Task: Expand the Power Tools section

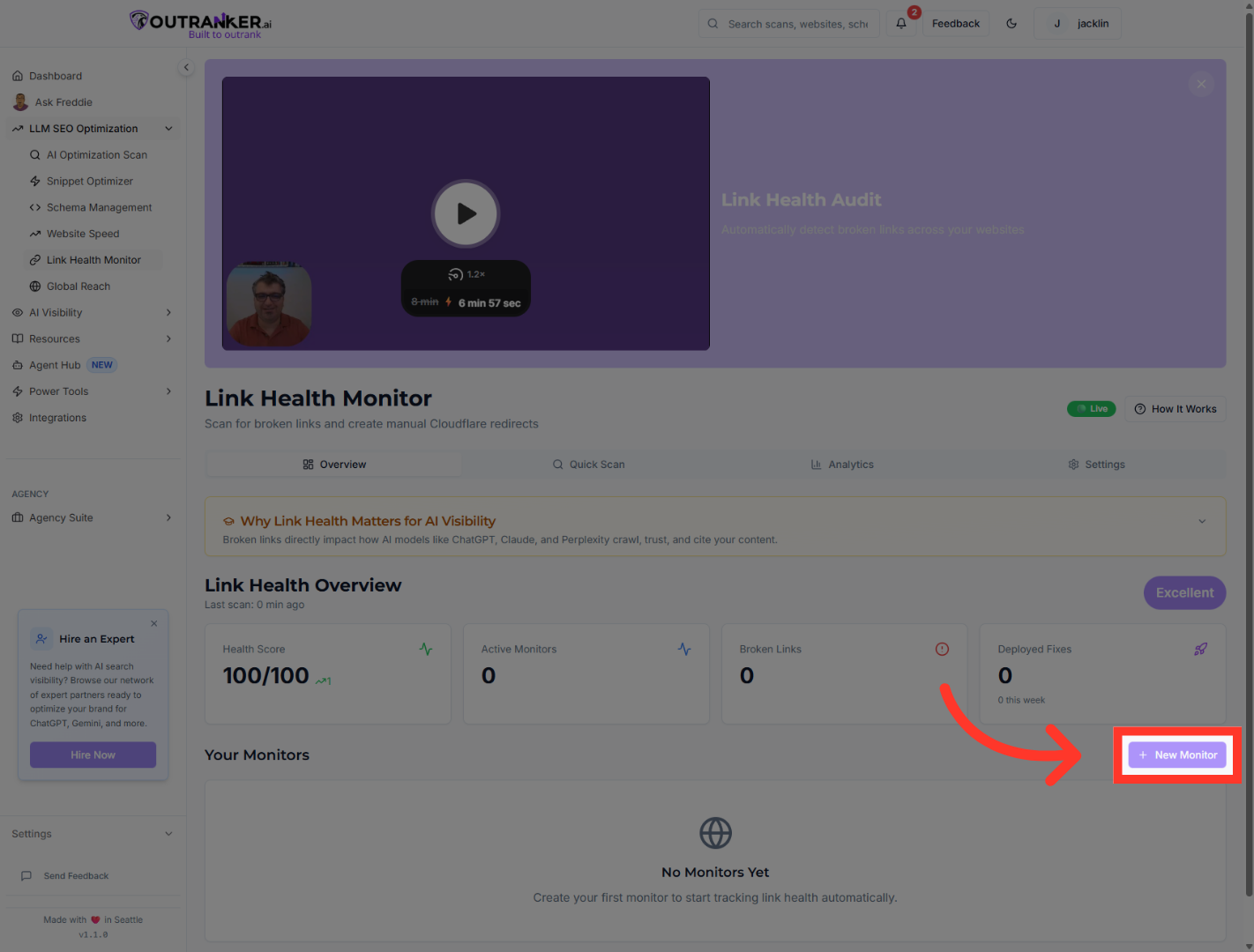Action: [x=93, y=391]
